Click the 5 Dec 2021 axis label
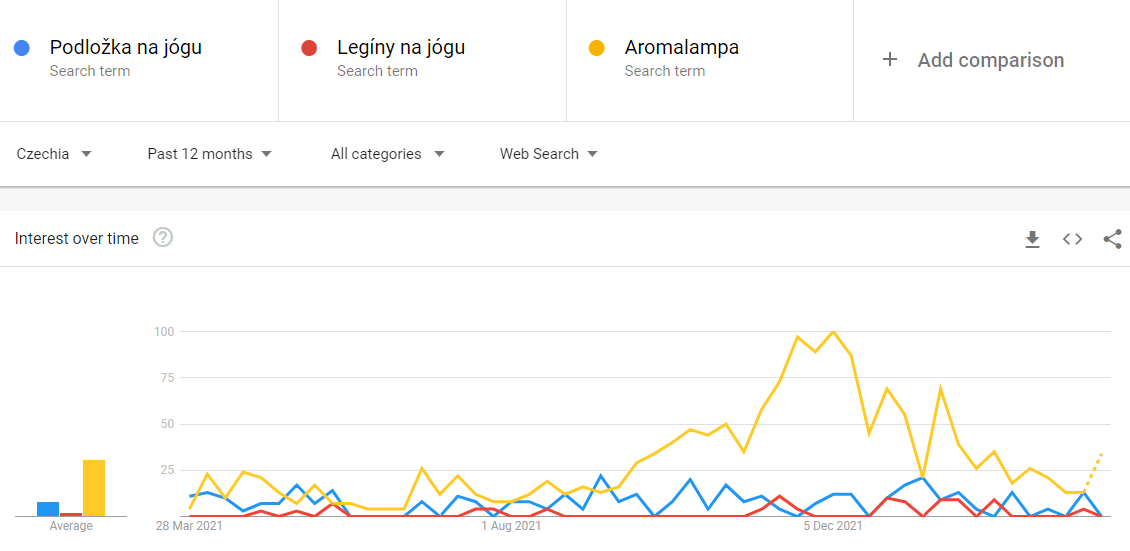 click(x=834, y=525)
